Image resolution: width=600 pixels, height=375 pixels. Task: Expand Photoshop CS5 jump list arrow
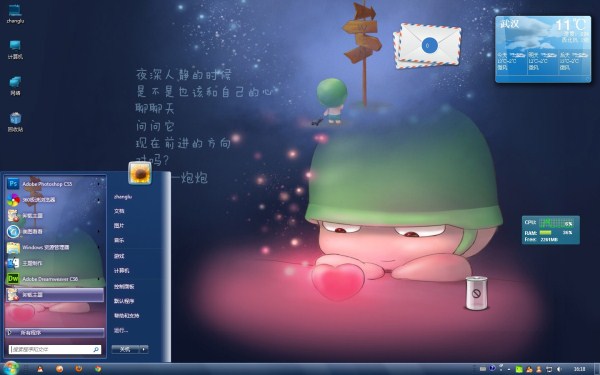pos(99,184)
